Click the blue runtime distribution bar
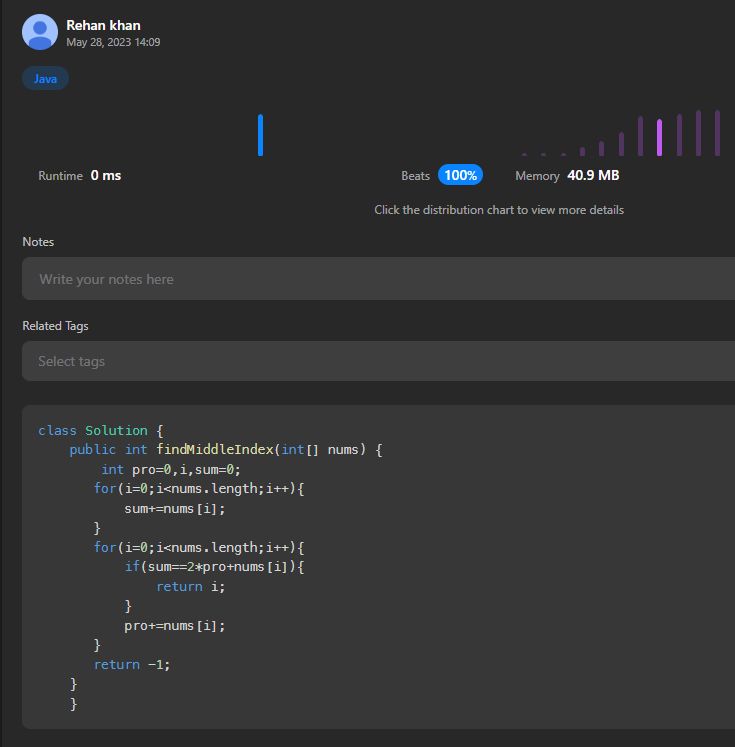The height and width of the screenshot is (747, 735). [x=261, y=135]
